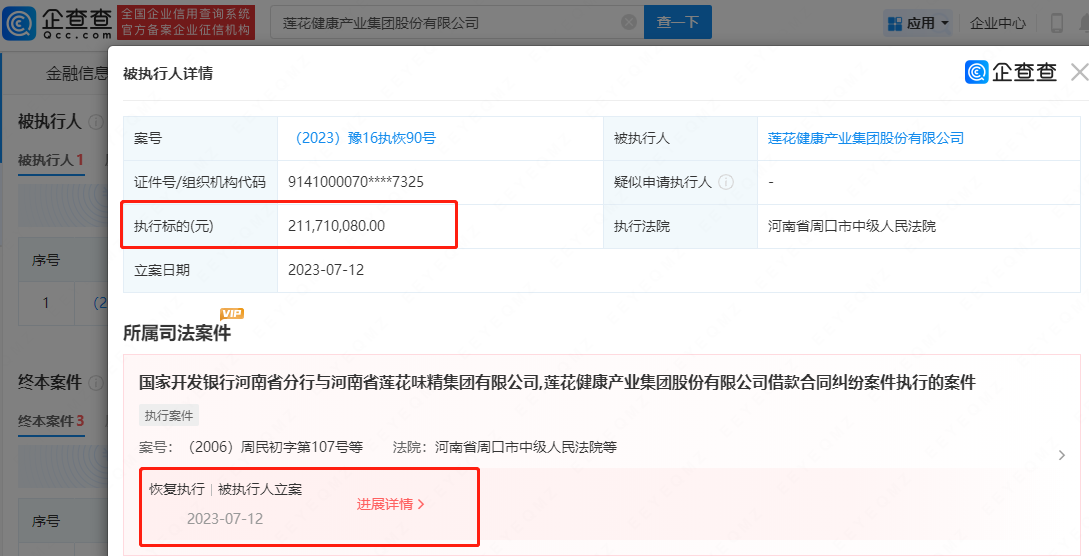1089x556 pixels.
Task: Click the 所属司法案件 section heading
Action: [177, 333]
